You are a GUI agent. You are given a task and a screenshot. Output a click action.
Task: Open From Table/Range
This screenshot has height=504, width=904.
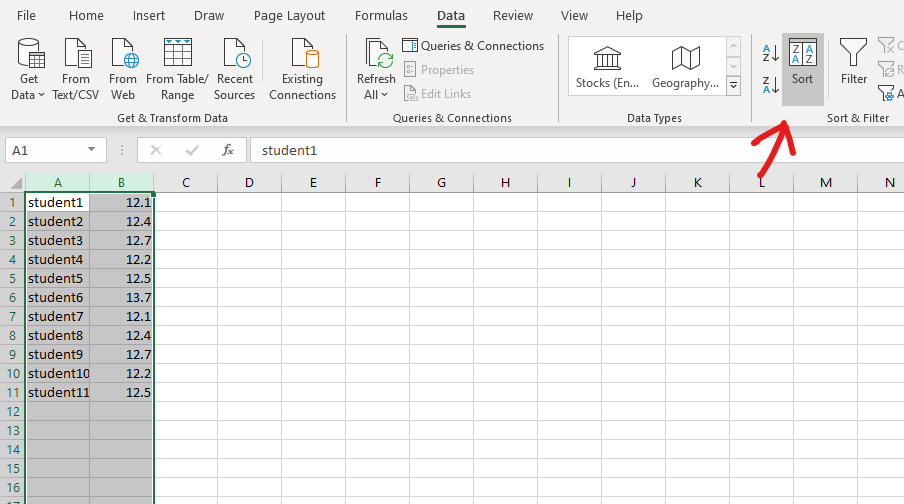pos(177,68)
